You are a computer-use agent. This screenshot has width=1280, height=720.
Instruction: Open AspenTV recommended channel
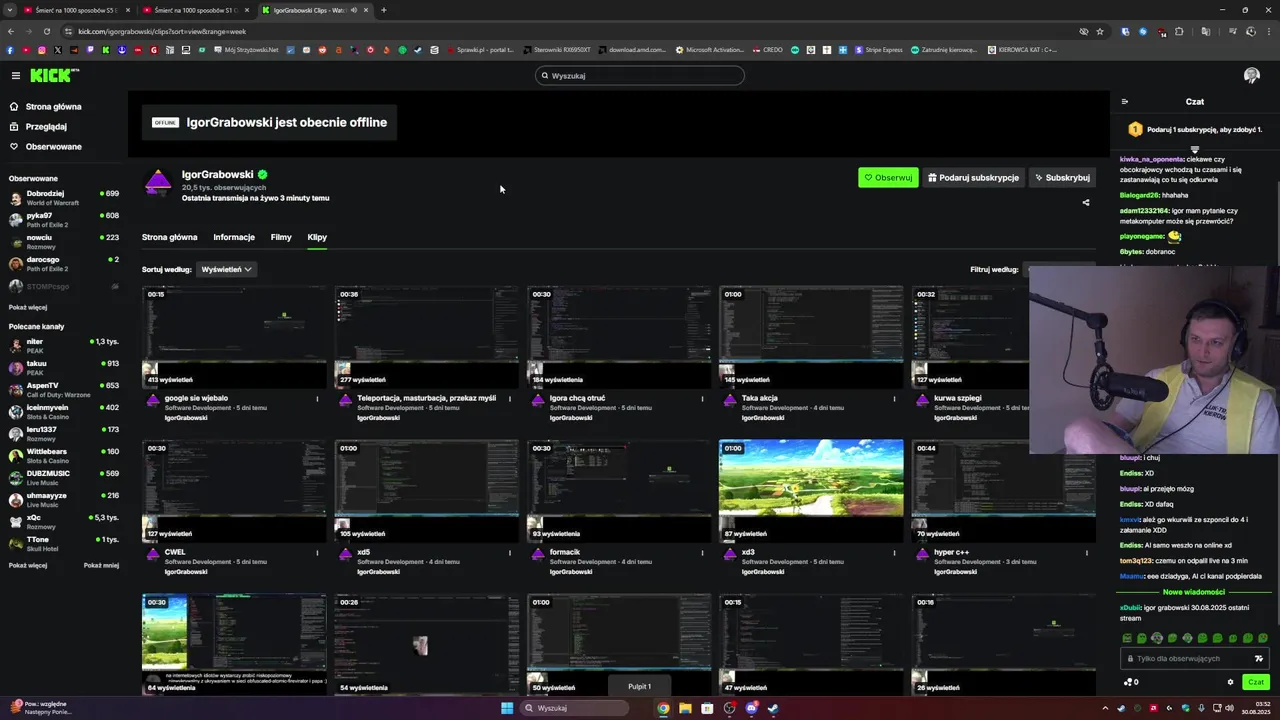64,389
